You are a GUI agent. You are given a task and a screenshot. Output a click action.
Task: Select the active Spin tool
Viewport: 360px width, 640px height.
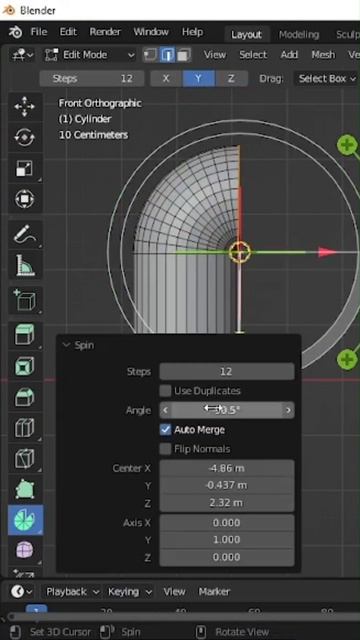click(x=25, y=520)
